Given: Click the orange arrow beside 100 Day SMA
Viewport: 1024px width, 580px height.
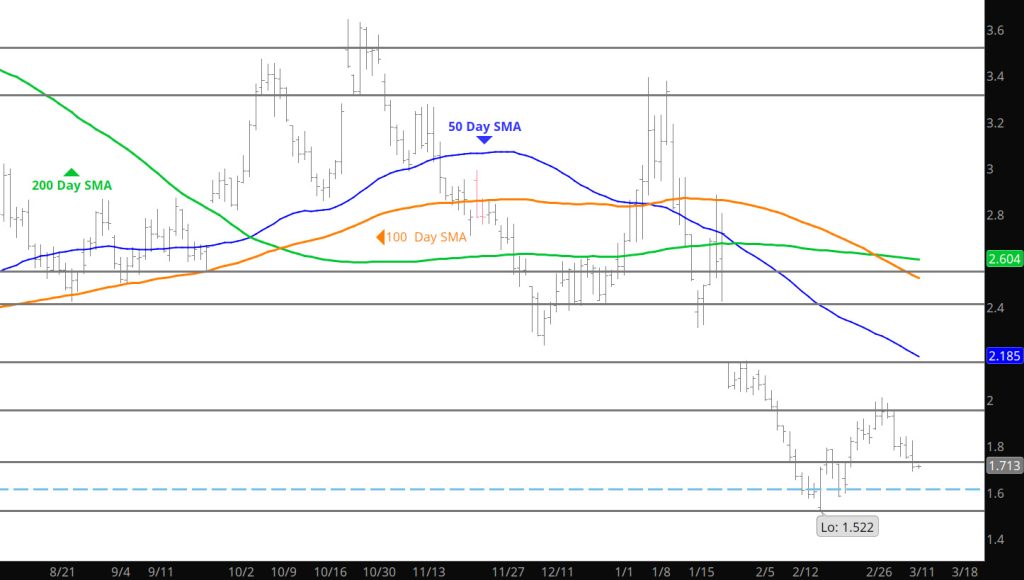Looking at the screenshot, I should click(381, 237).
